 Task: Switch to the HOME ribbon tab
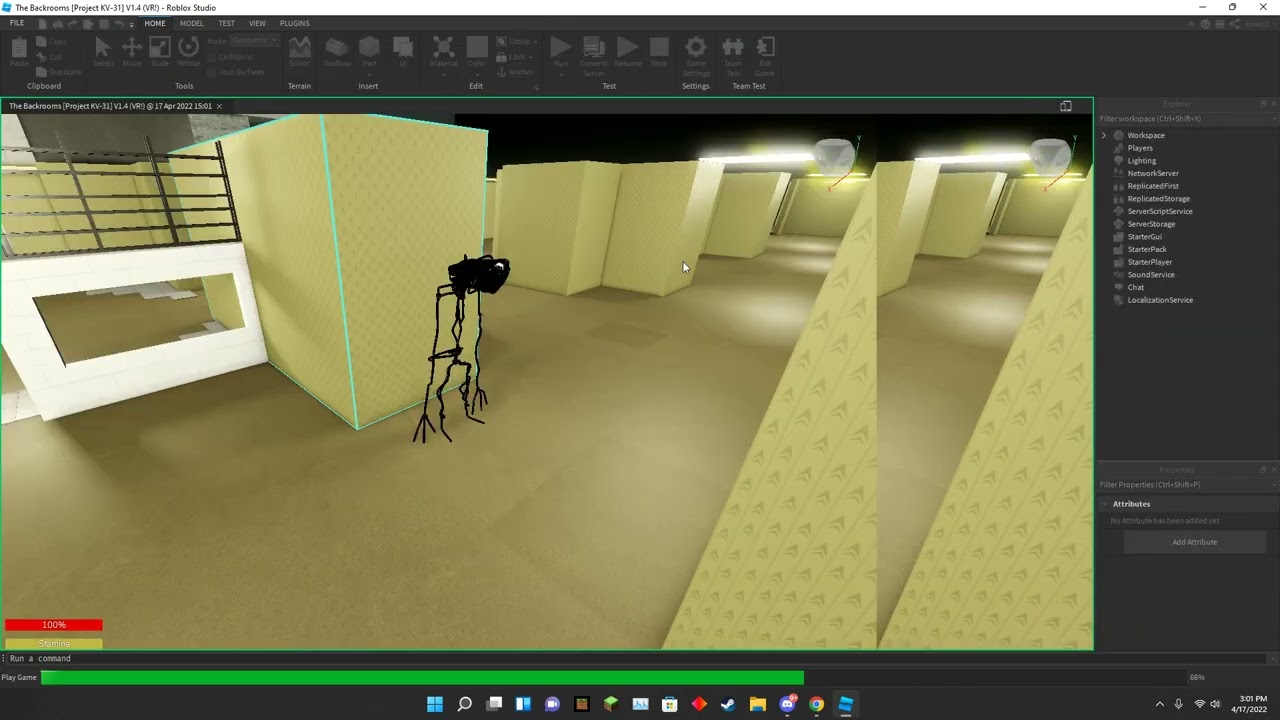click(155, 23)
